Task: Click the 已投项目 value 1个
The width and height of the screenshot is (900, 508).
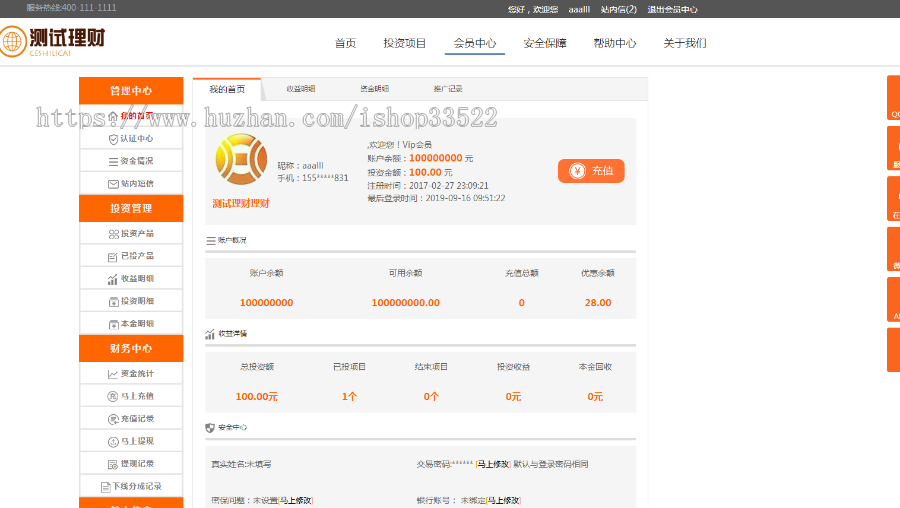Action: [x=349, y=397]
